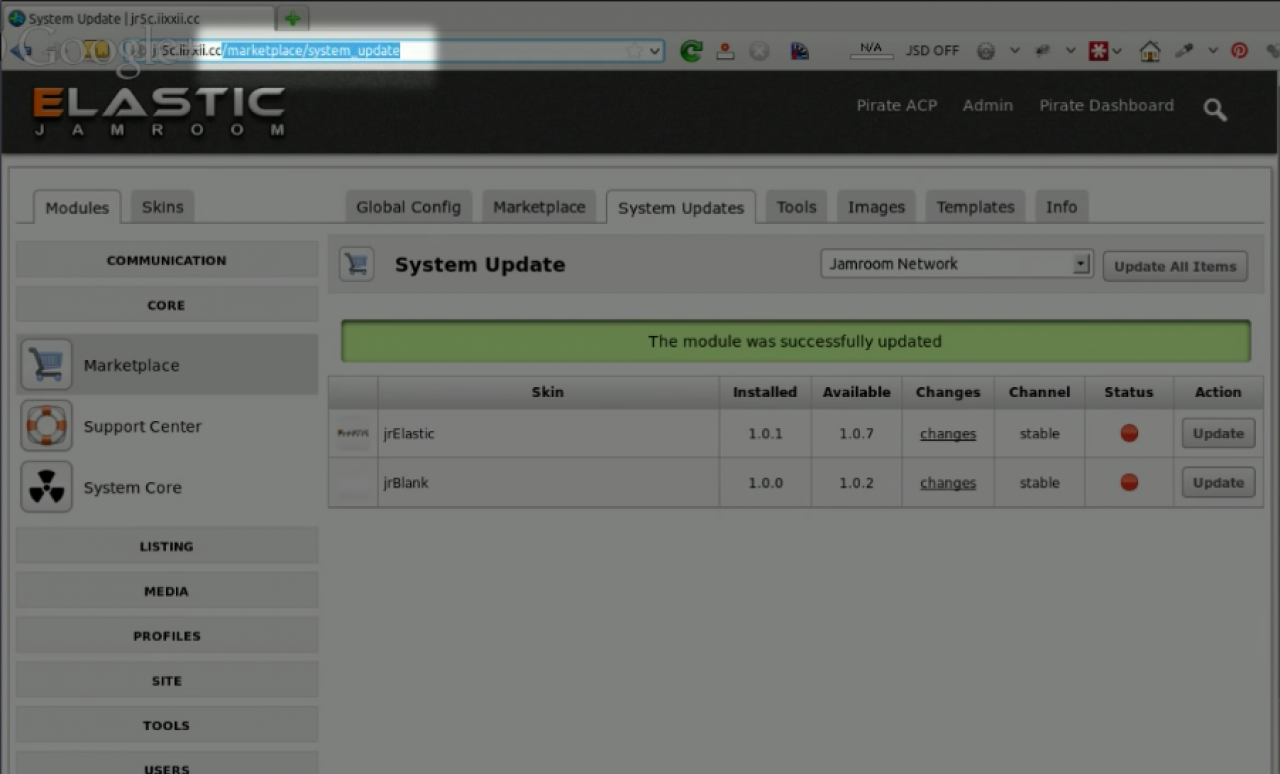Open the Jamroom Network dropdown
The height and width of the screenshot is (774, 1280).
click(956, 264)
